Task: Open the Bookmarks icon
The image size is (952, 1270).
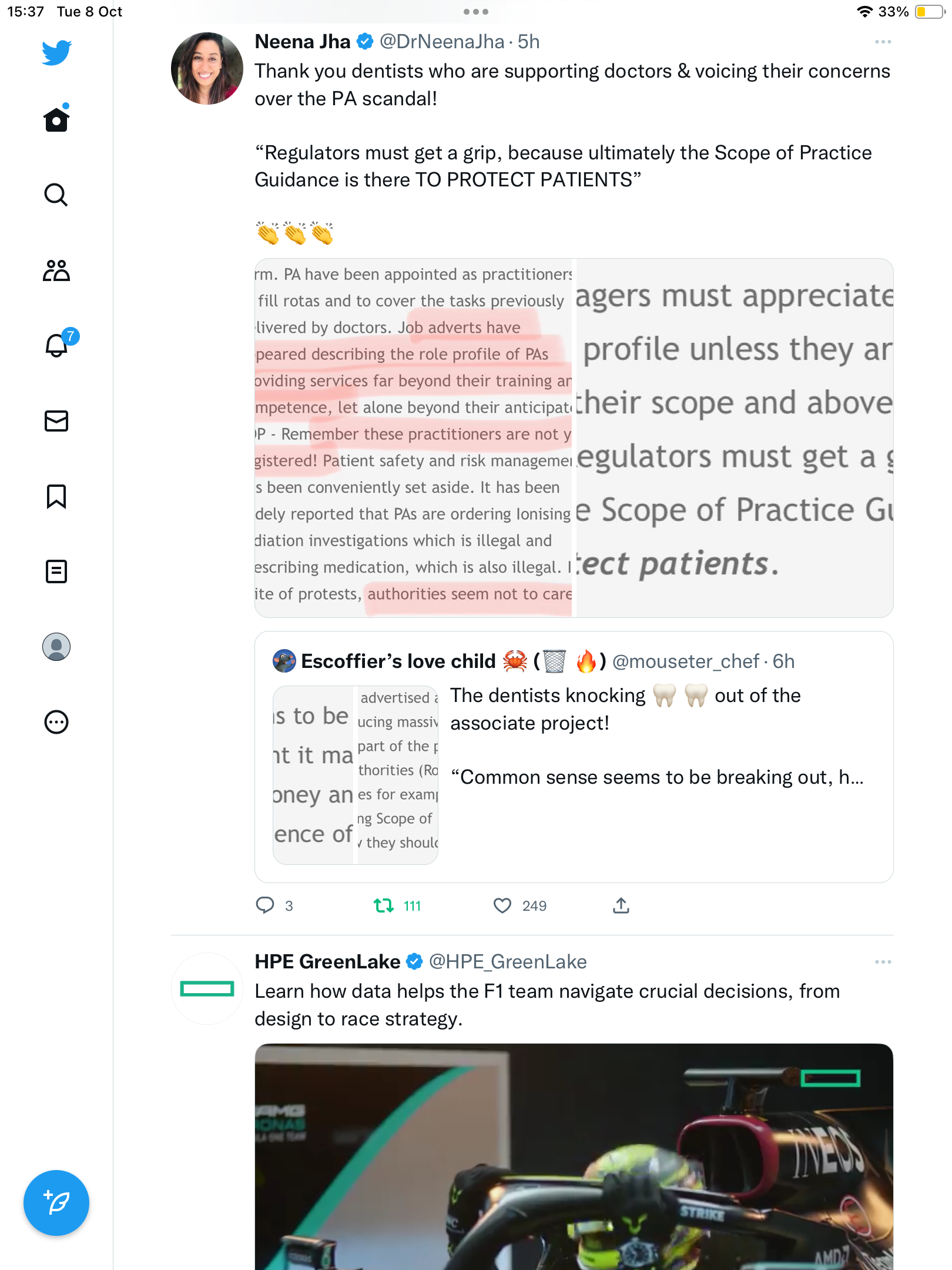Action: [x=56, y=496]
